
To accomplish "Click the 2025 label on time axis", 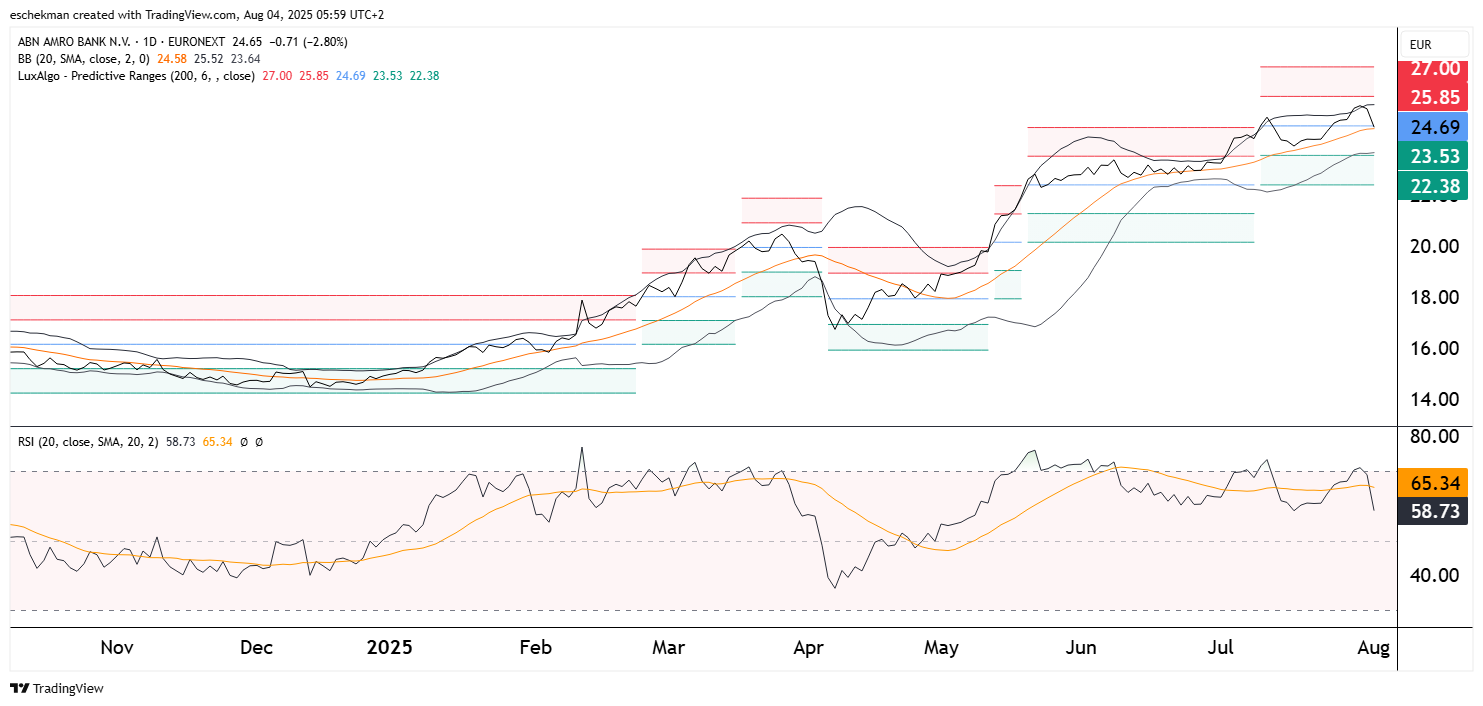I will [389, 647].
